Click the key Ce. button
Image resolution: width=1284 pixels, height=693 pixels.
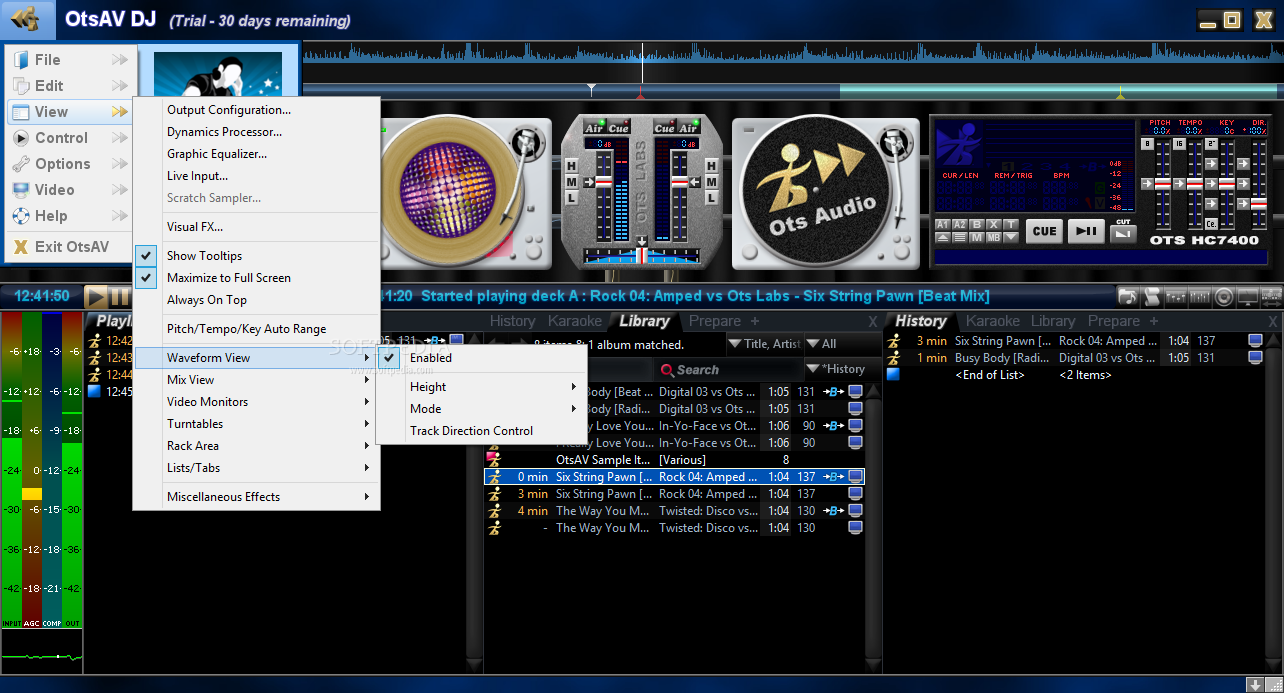click(x=1211, y=224)
